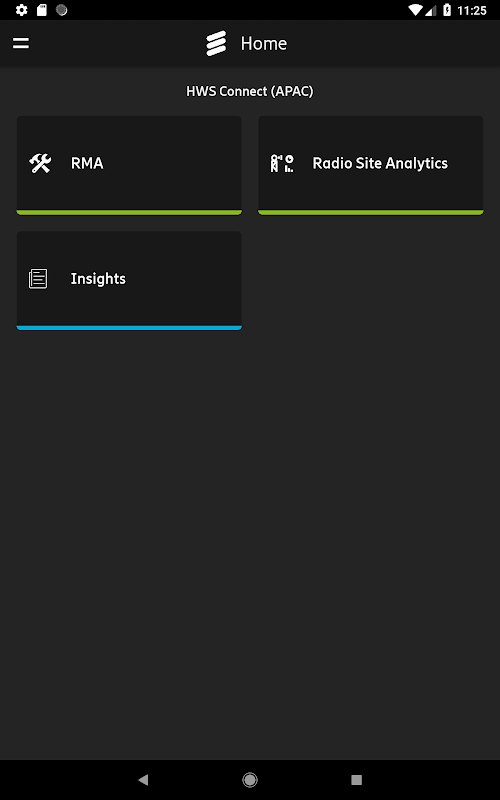Tap the Ericsson logo in header

tap(216, 43)
